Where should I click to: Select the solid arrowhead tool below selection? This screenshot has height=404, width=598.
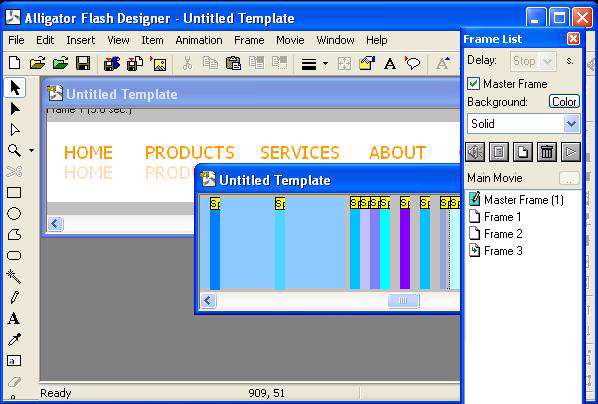(x=15, y=109)
